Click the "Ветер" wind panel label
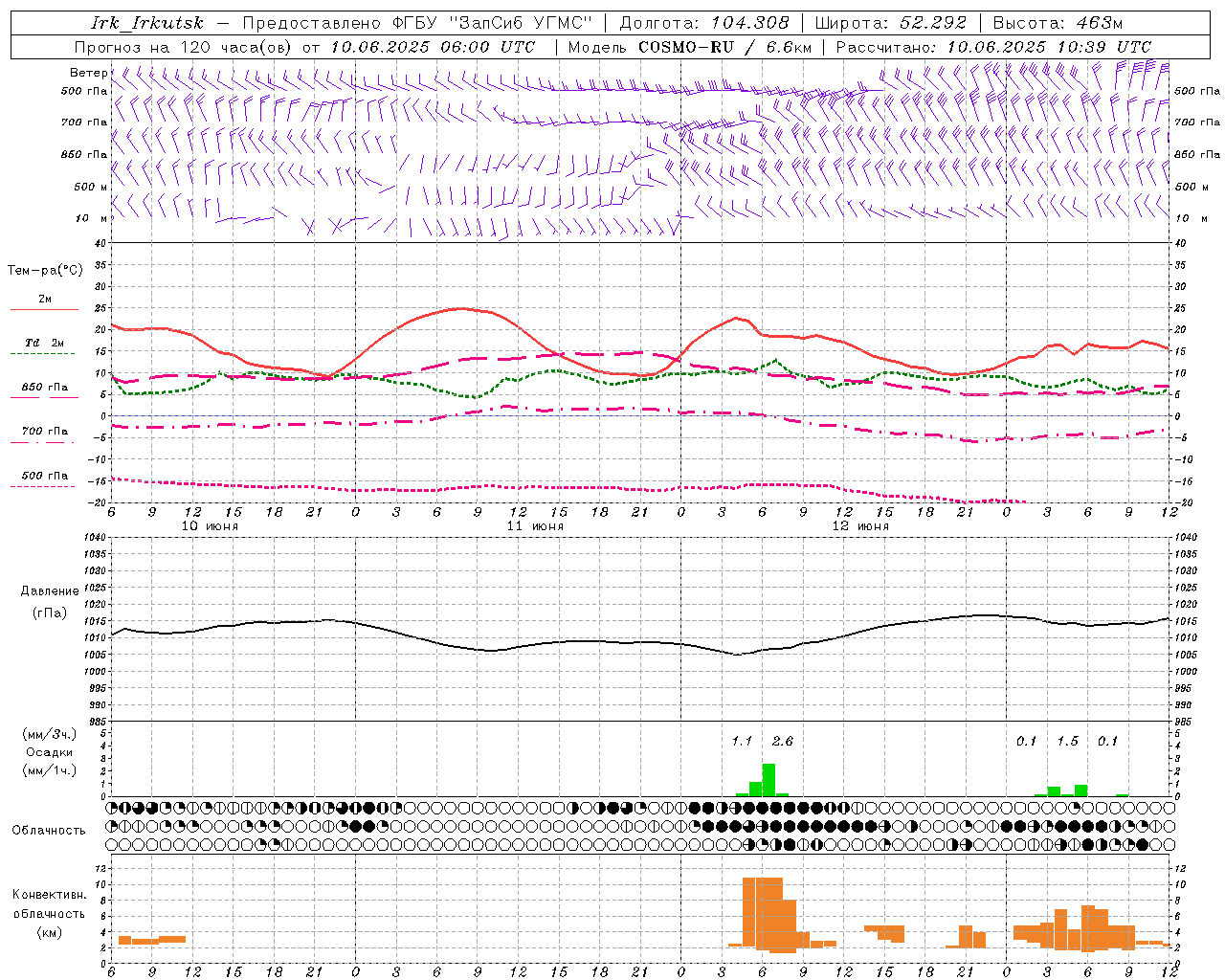 click(x=88, y=73)
